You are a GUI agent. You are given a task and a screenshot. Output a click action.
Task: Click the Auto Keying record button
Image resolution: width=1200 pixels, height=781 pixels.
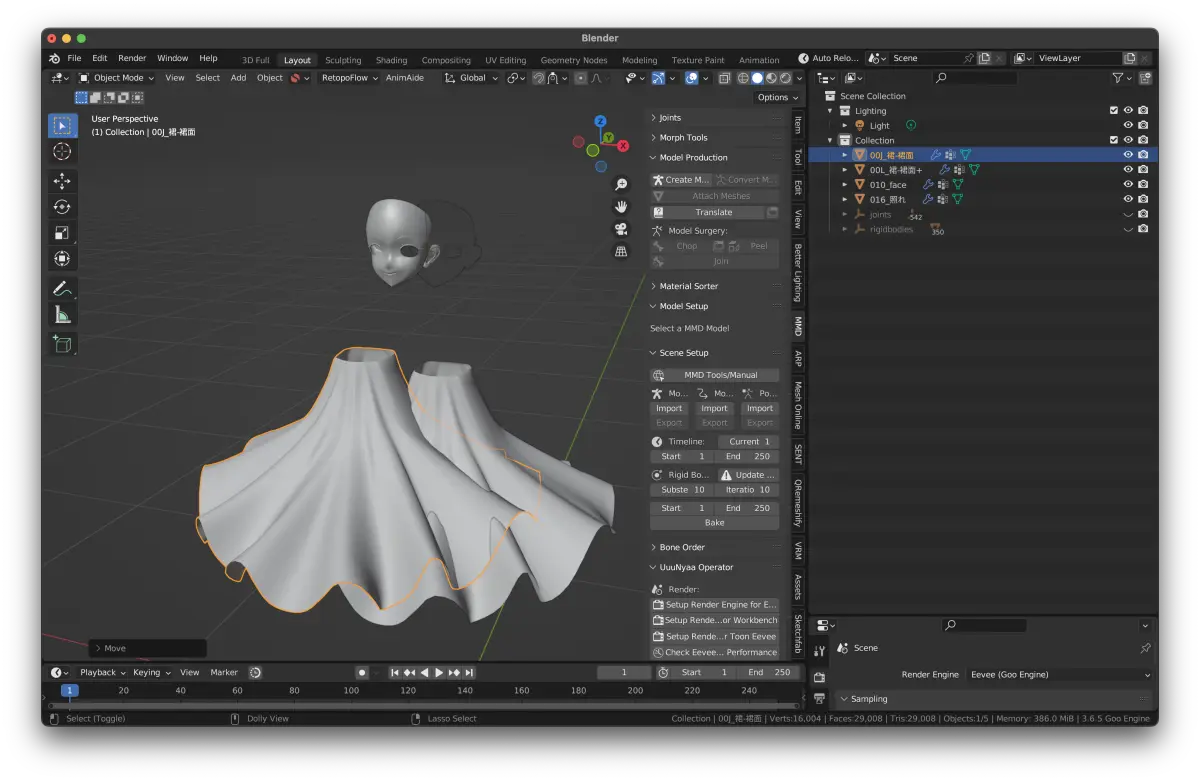(362, 673)
